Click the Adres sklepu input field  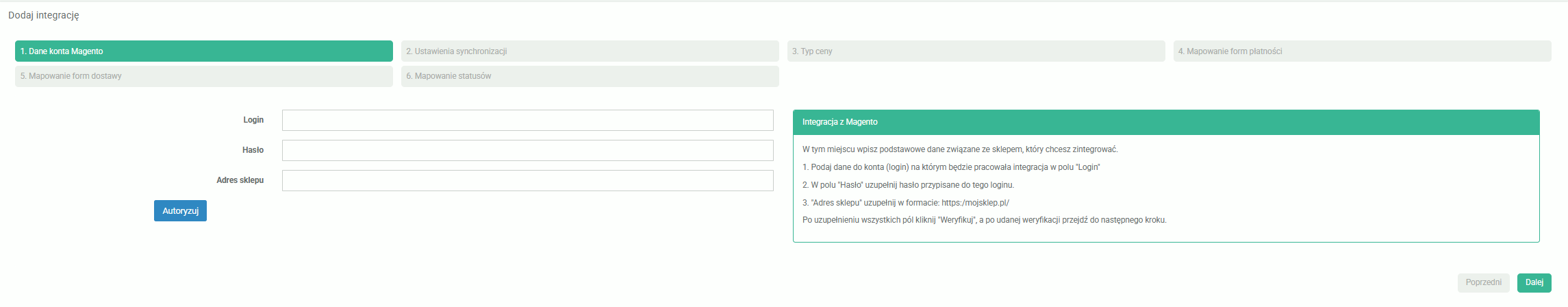(x=527, y=181)
